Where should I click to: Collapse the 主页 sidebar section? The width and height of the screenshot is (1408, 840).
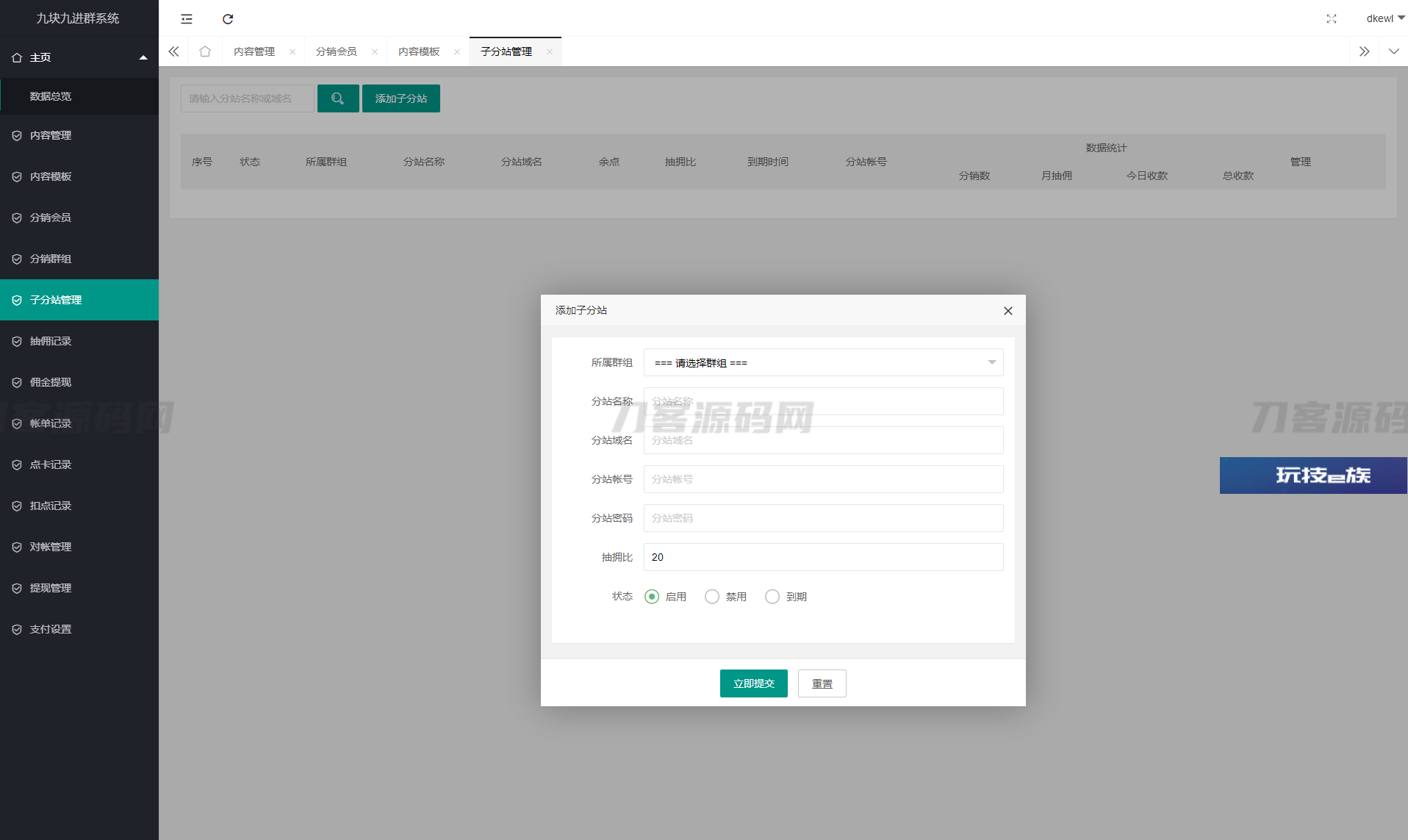coord(79,57)
